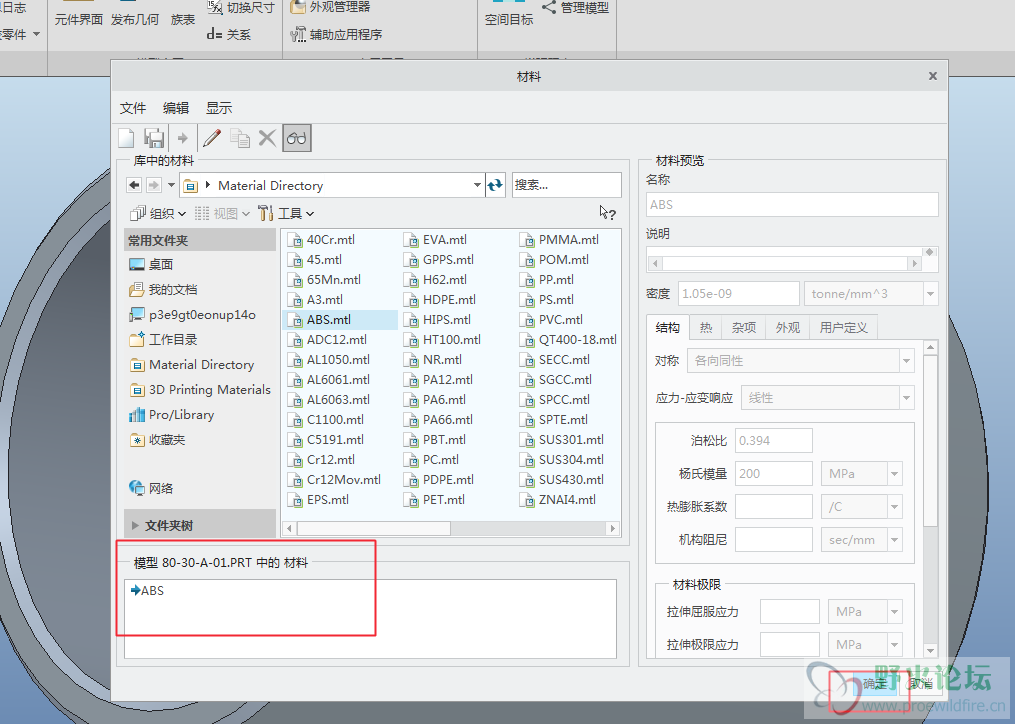
Task: Click Auxiliary Applications (辅助应用程序) in ribbon
Action: point(337,34)
